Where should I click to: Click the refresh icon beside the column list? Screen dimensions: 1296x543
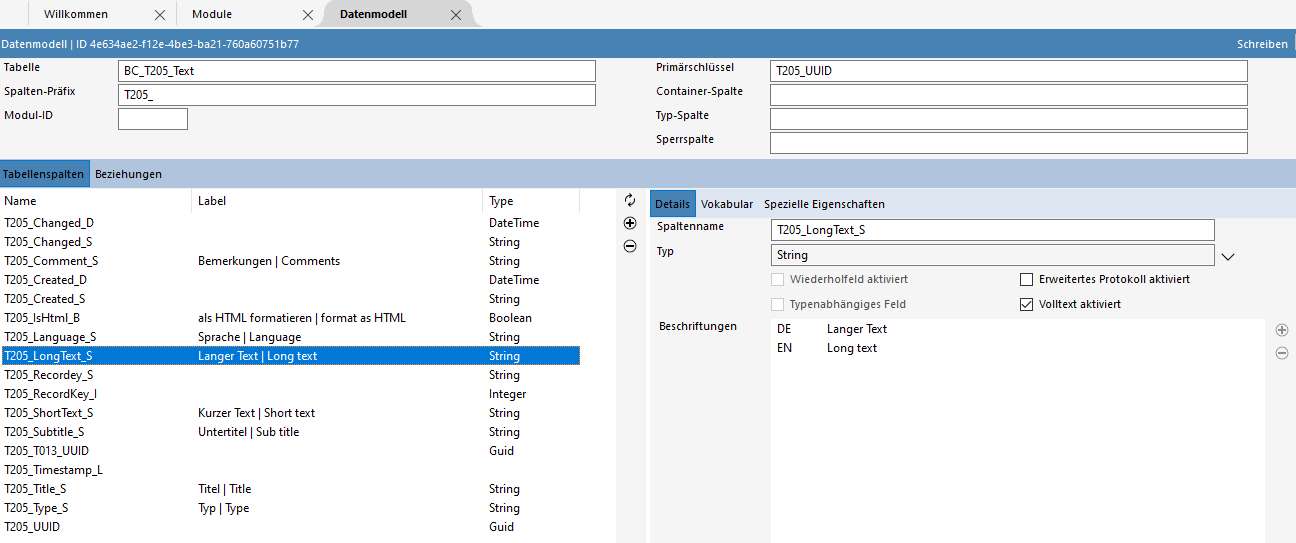[630, 201]
